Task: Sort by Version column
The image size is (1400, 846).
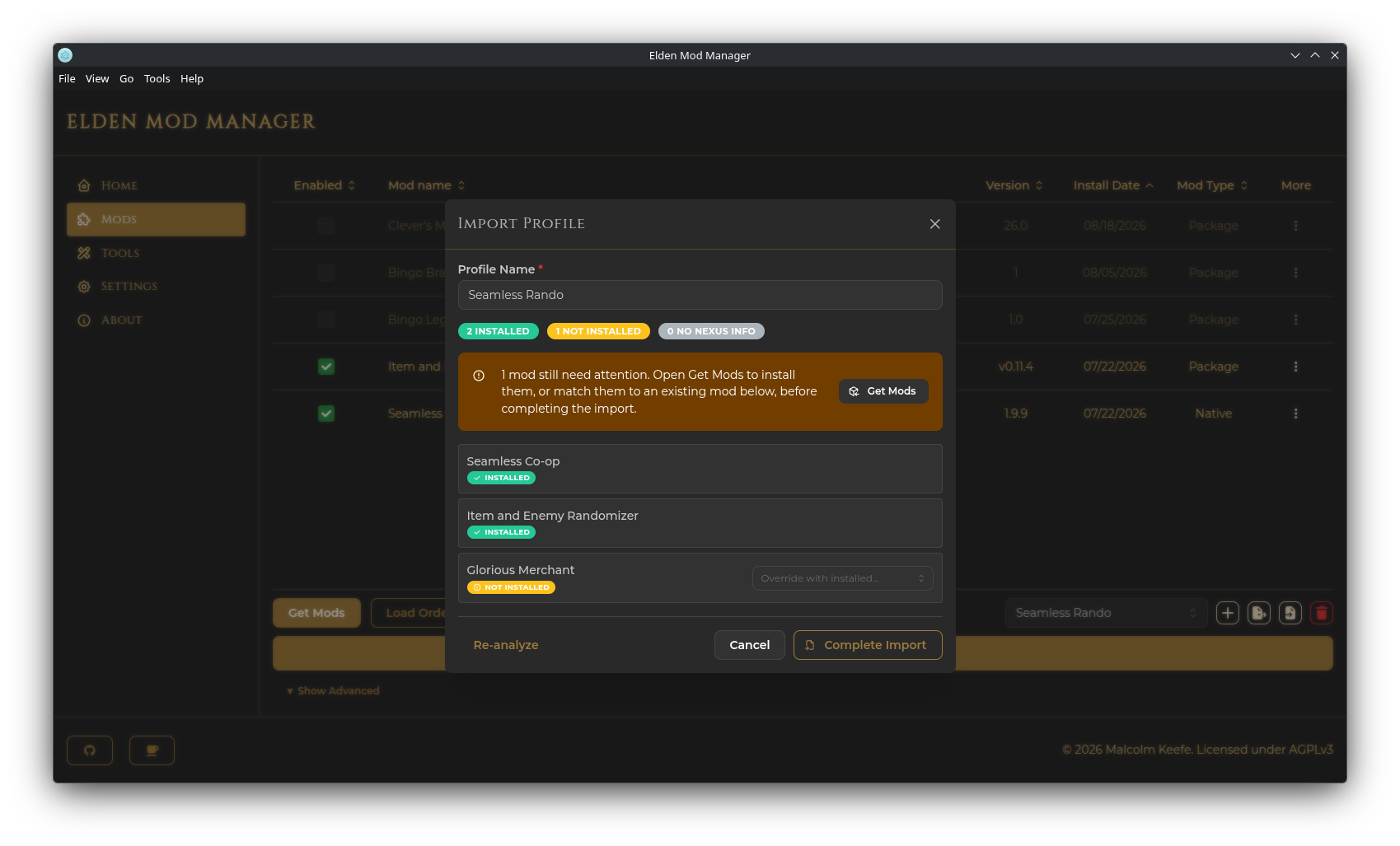Action: (x=1014, y=185)
